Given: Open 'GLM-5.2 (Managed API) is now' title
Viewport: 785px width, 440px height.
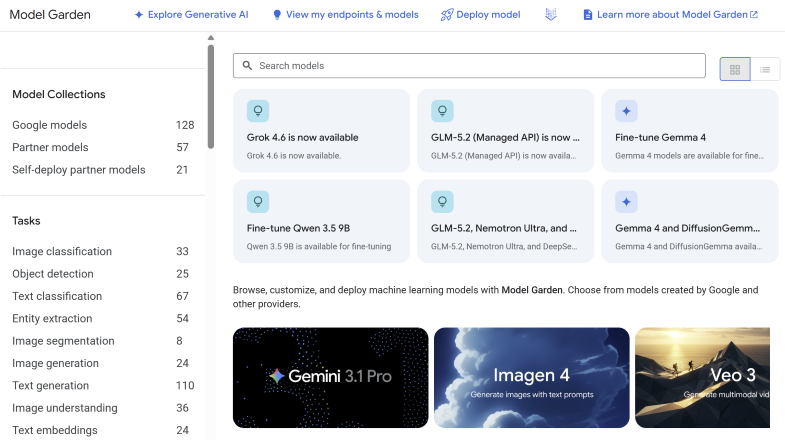Looking at the screenshot, I should pyautogui.click(x=505, y=137).
